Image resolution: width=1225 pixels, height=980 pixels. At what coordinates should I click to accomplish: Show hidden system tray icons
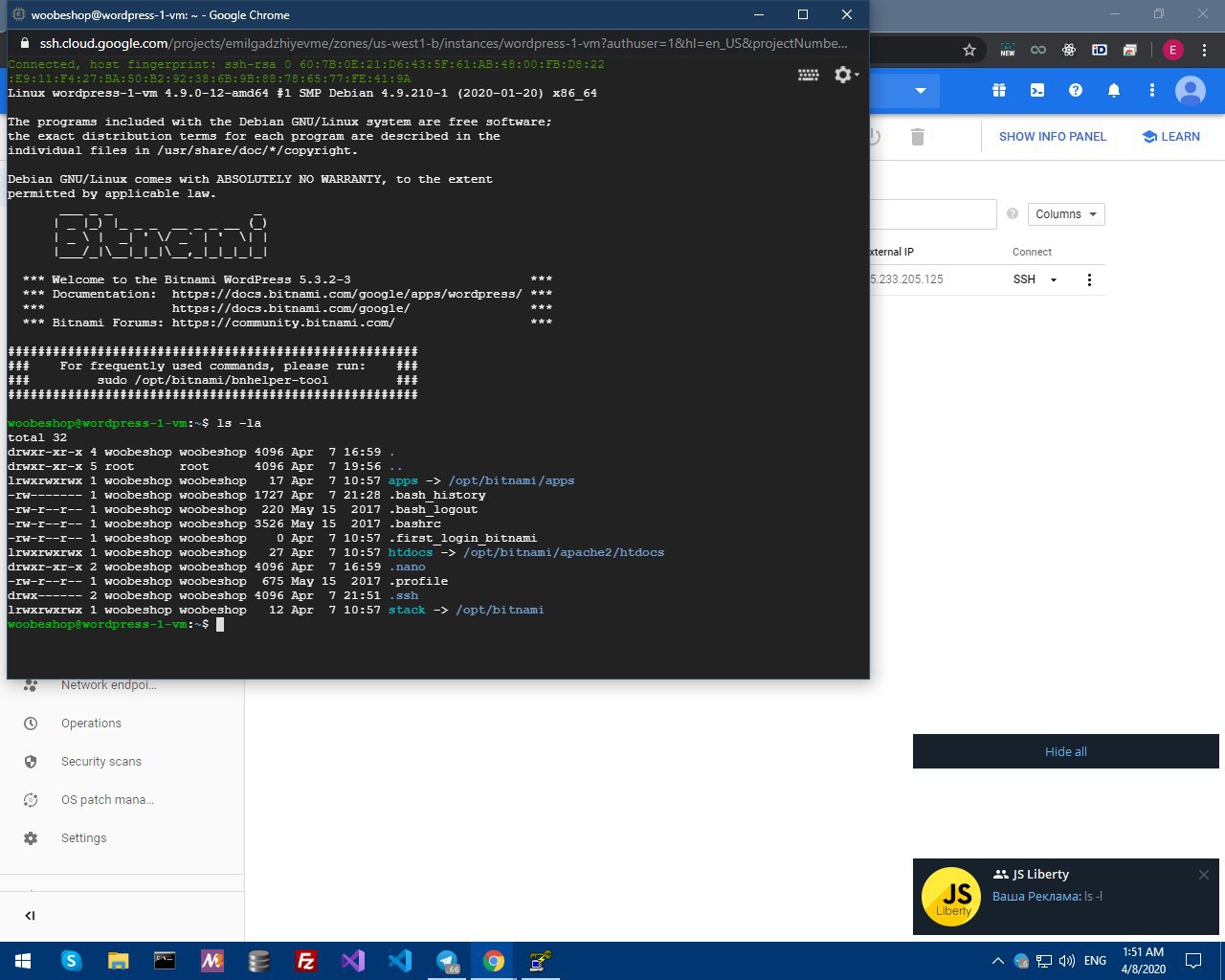[997, 961]
